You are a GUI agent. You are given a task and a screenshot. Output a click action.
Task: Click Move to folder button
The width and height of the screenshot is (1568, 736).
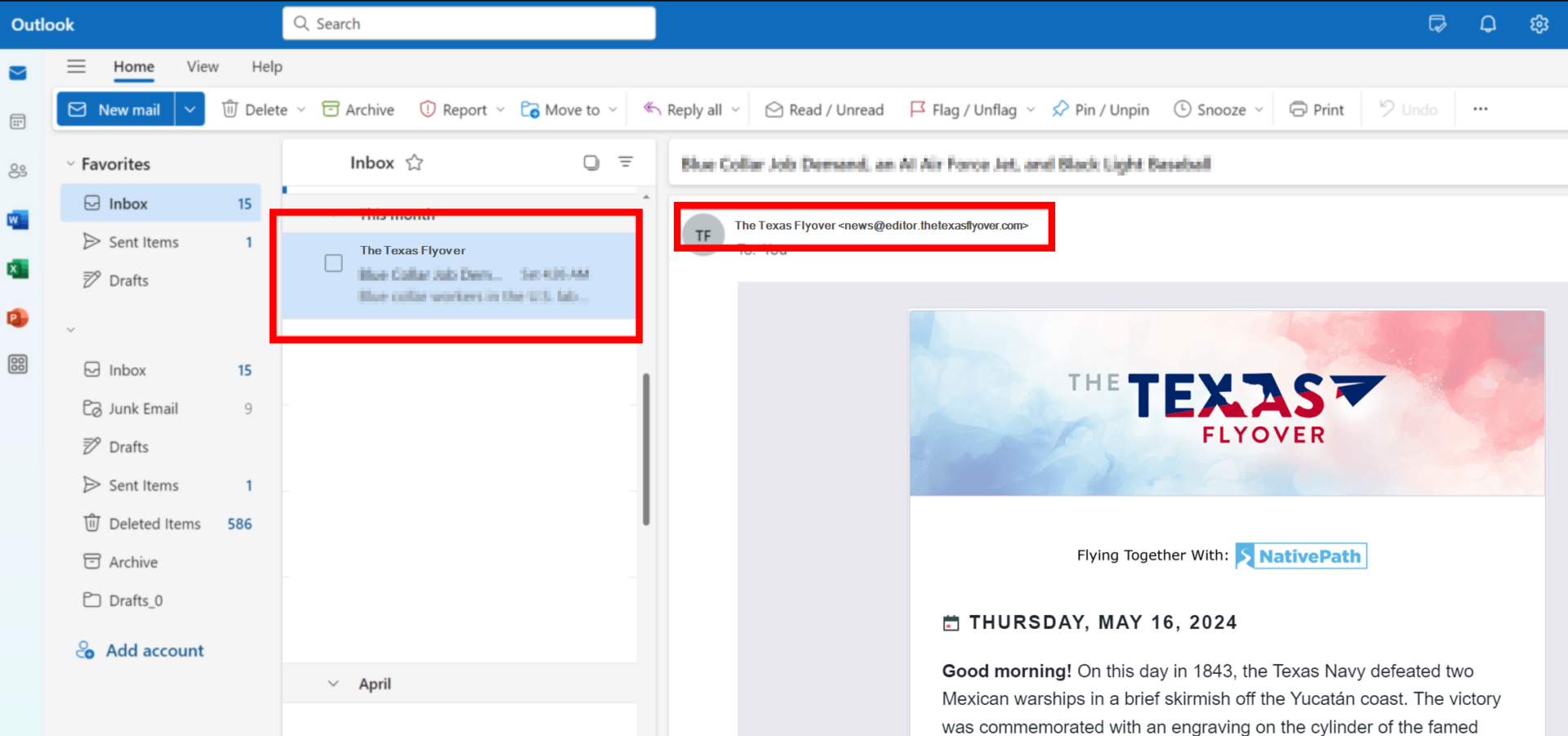coord(560,109)
